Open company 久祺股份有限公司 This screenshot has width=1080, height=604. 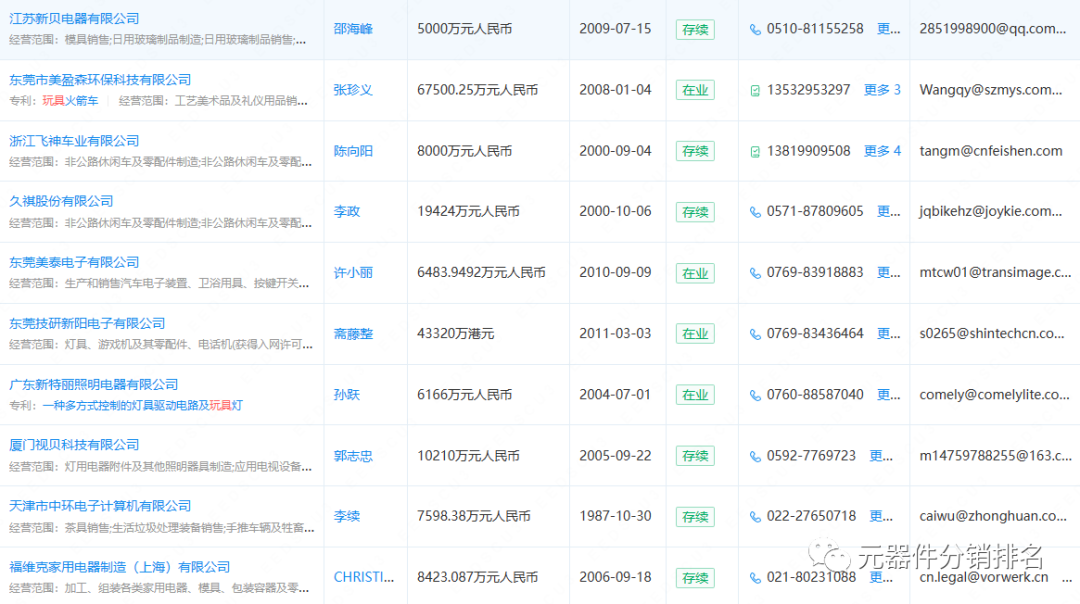point(61,201)
